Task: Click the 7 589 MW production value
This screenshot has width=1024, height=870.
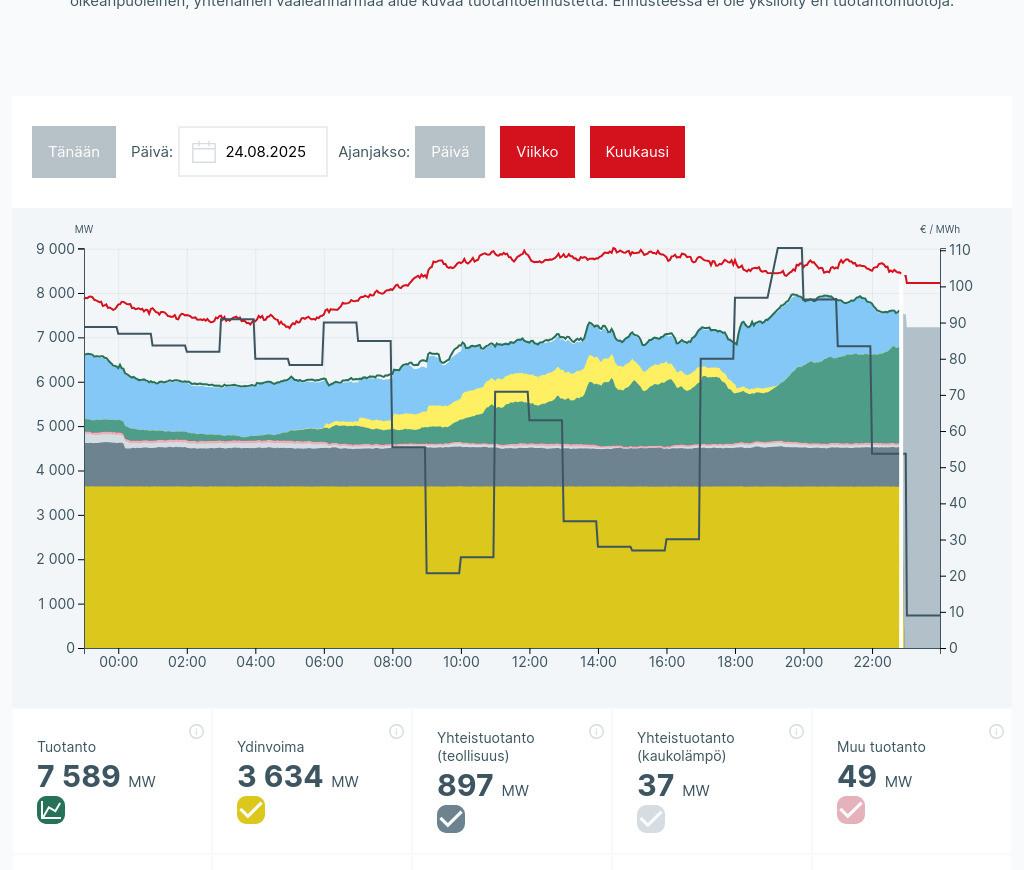Action: (79, 777)
